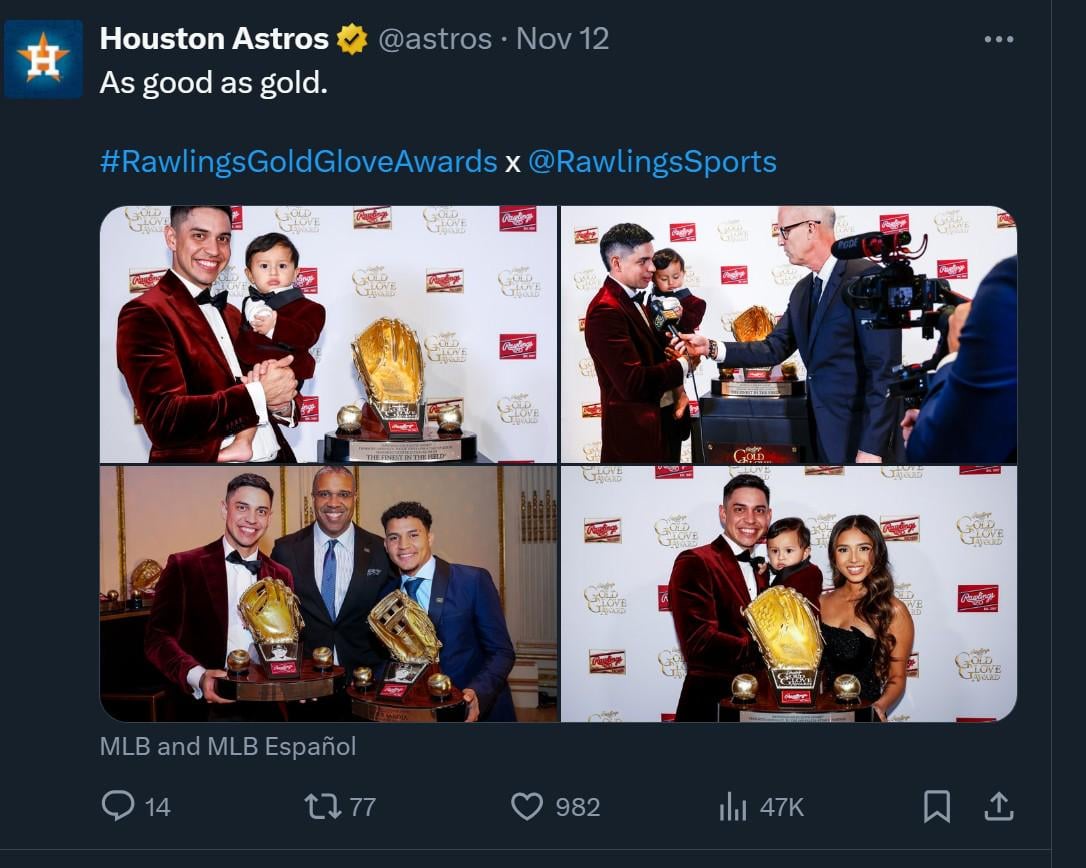Open photo of player holding baby by trophy
Screen dimensions: 1086x868
328,334
